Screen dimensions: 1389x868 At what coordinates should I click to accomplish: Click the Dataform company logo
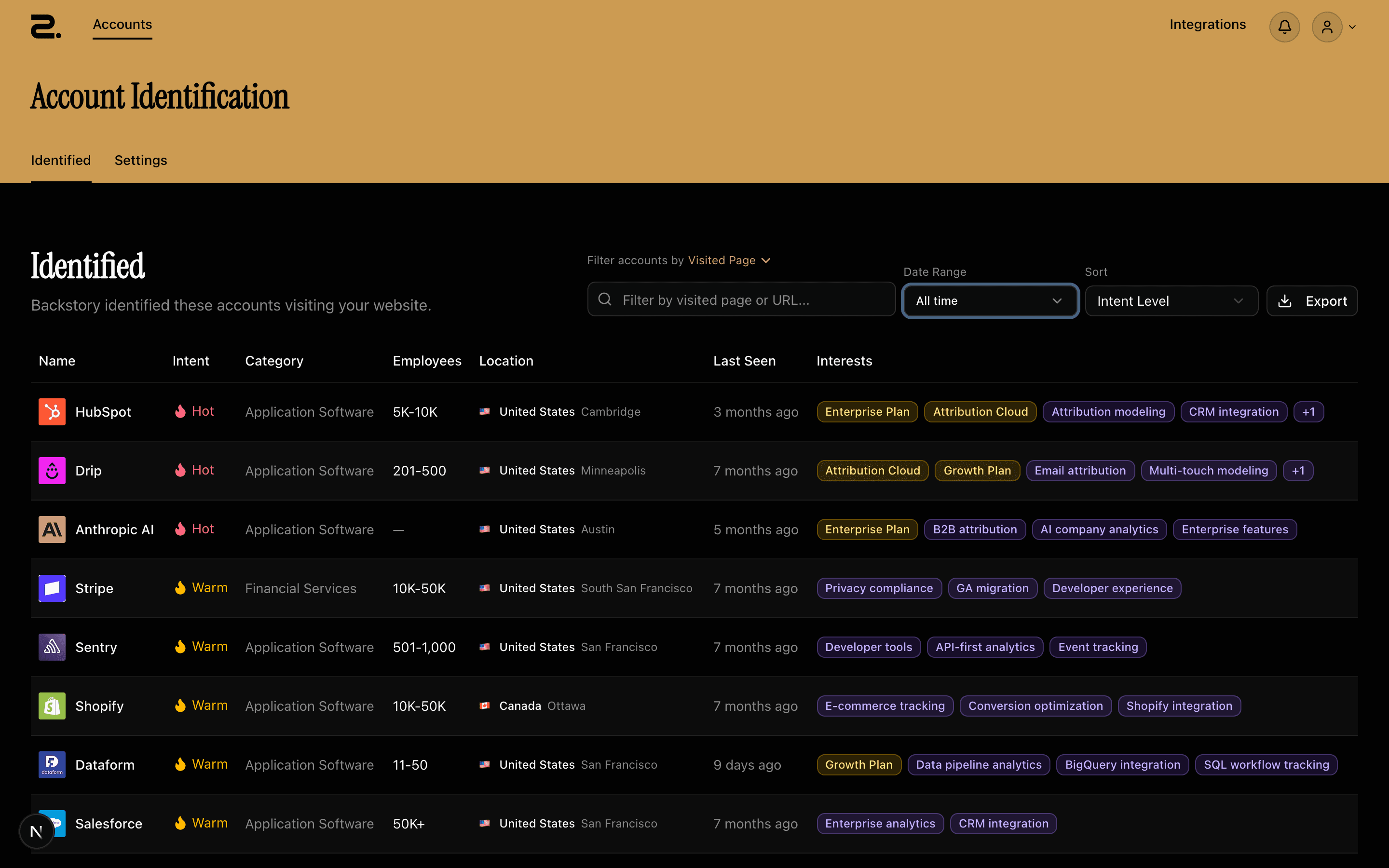click(x=52, y=765)
